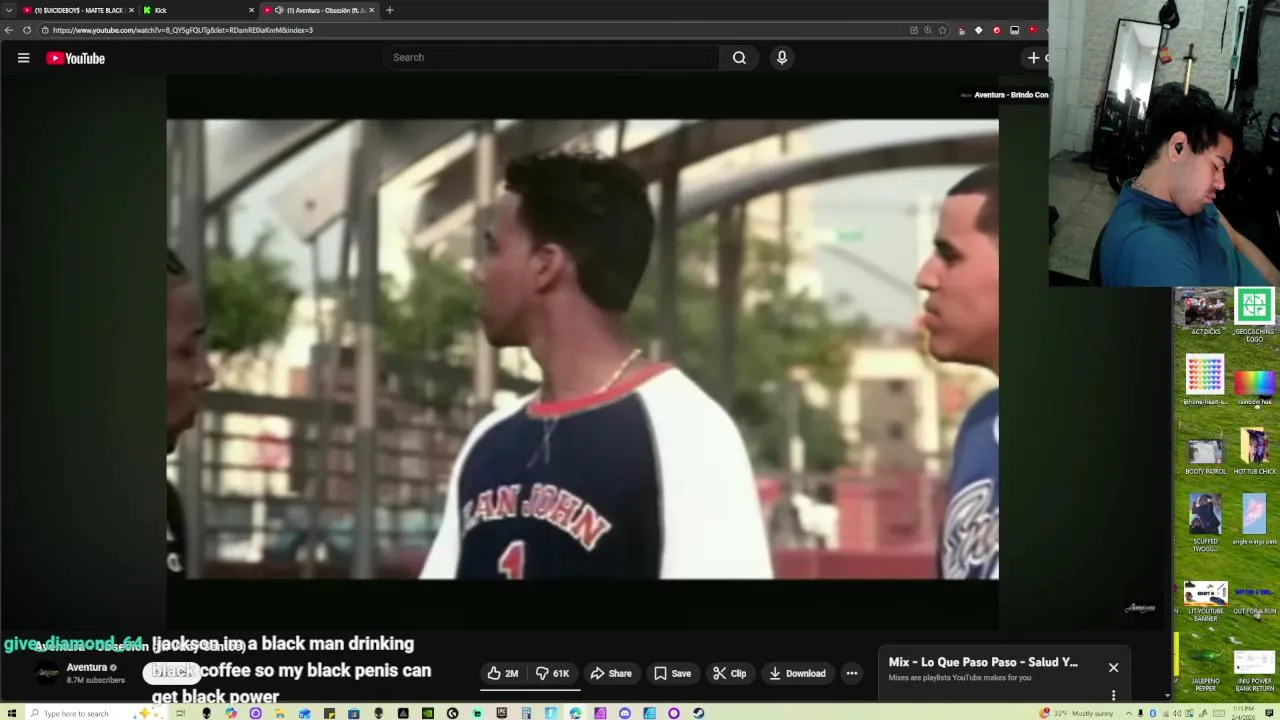The width and height of the screenshot is (1280, 720).
Task: Open the YouTube guide hamburger menu
Action: pyautogui.click(x=23, y=58)
